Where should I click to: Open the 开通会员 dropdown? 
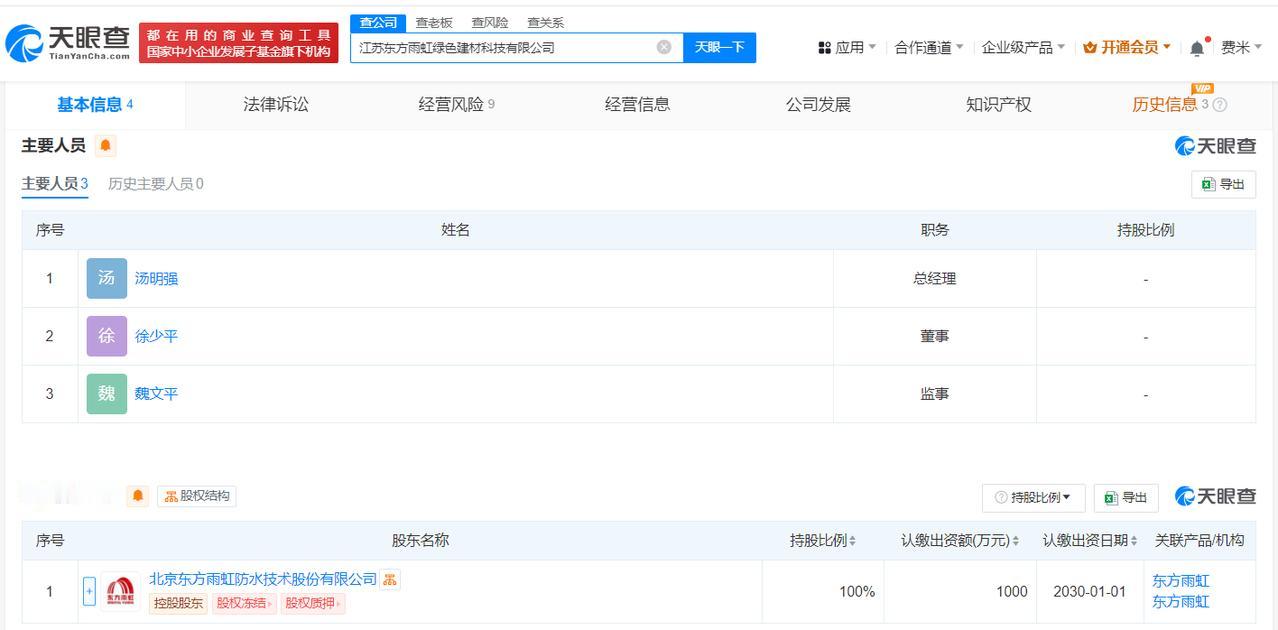point(1127,47)
